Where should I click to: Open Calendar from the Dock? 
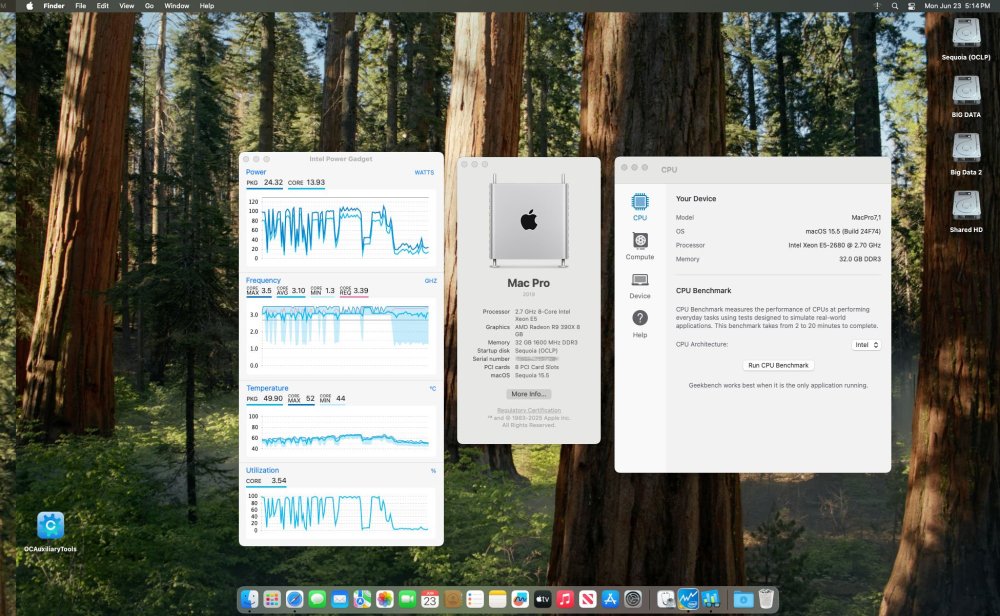click(430, 599)
